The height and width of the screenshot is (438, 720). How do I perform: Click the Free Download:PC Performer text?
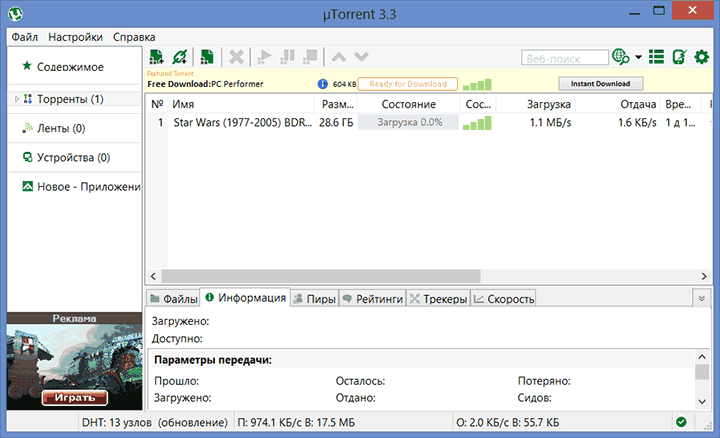[x=205, y=84]
